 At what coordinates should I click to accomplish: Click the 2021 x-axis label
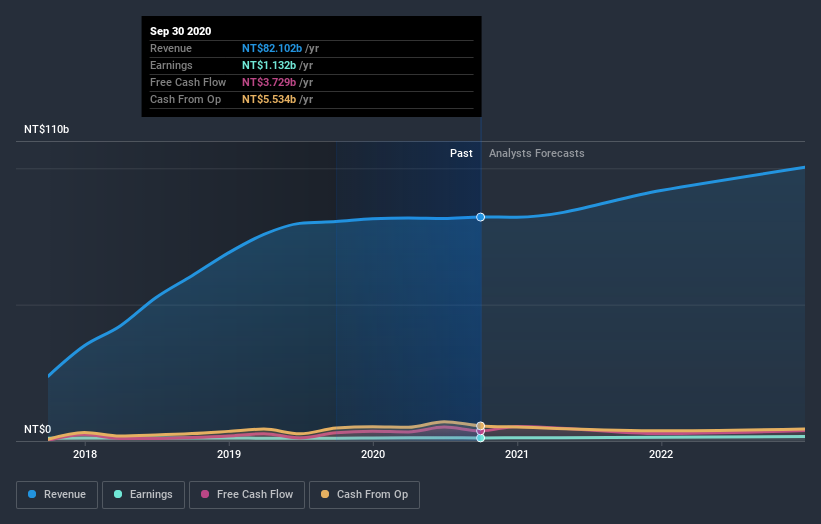(517, 454)
